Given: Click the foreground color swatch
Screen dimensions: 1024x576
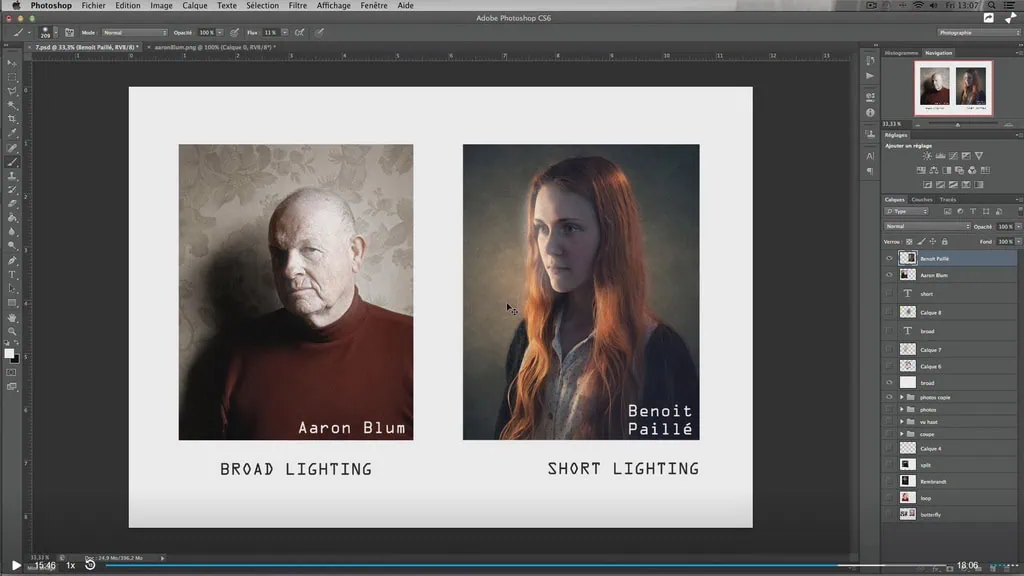Looking at the screenshot, I should tap(9, 353).
